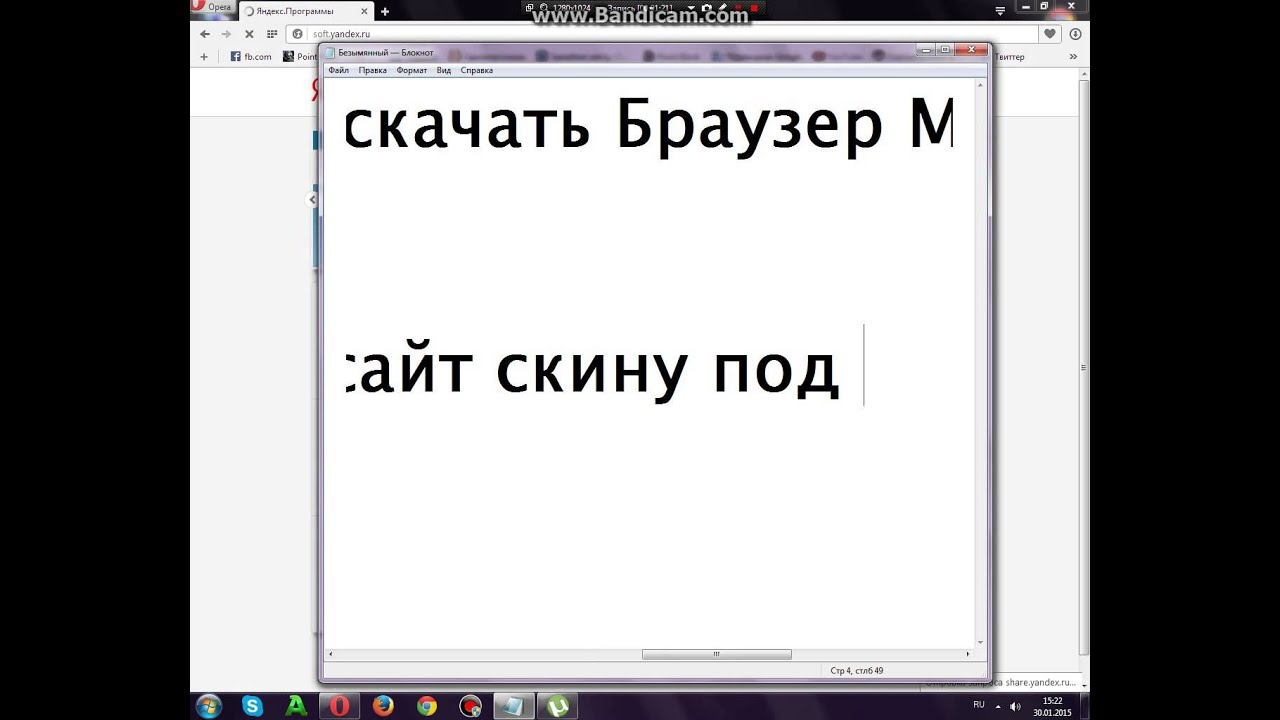Click the word Браузер in Notepad
This screenshot has width=1280, height=720.
tap(749, 126)
